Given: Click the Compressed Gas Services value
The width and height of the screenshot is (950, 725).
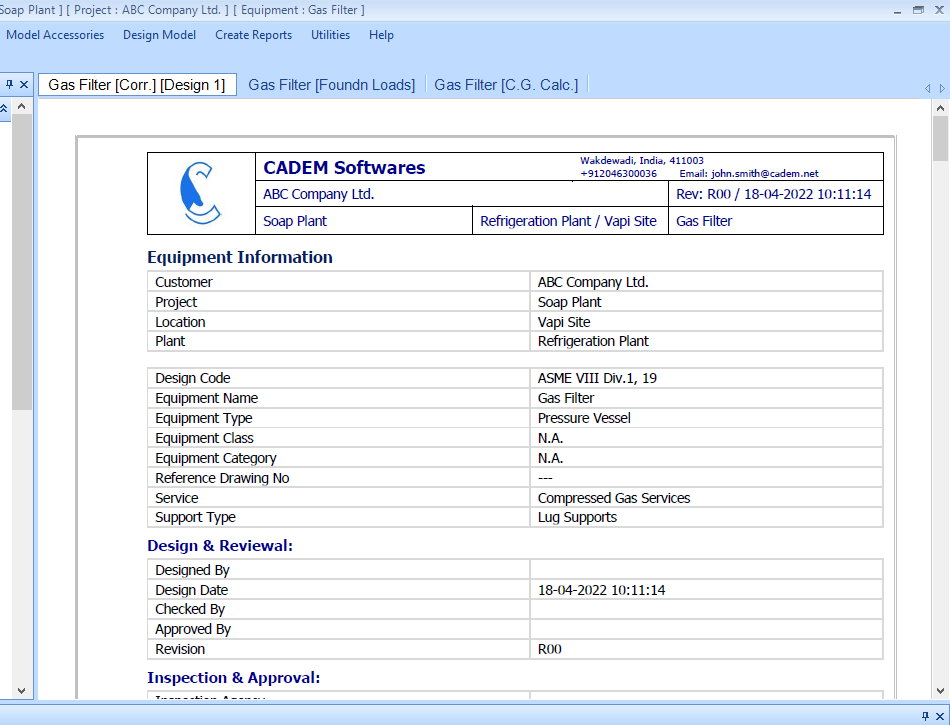Looking at the screenshot, I should pos(614,498).
